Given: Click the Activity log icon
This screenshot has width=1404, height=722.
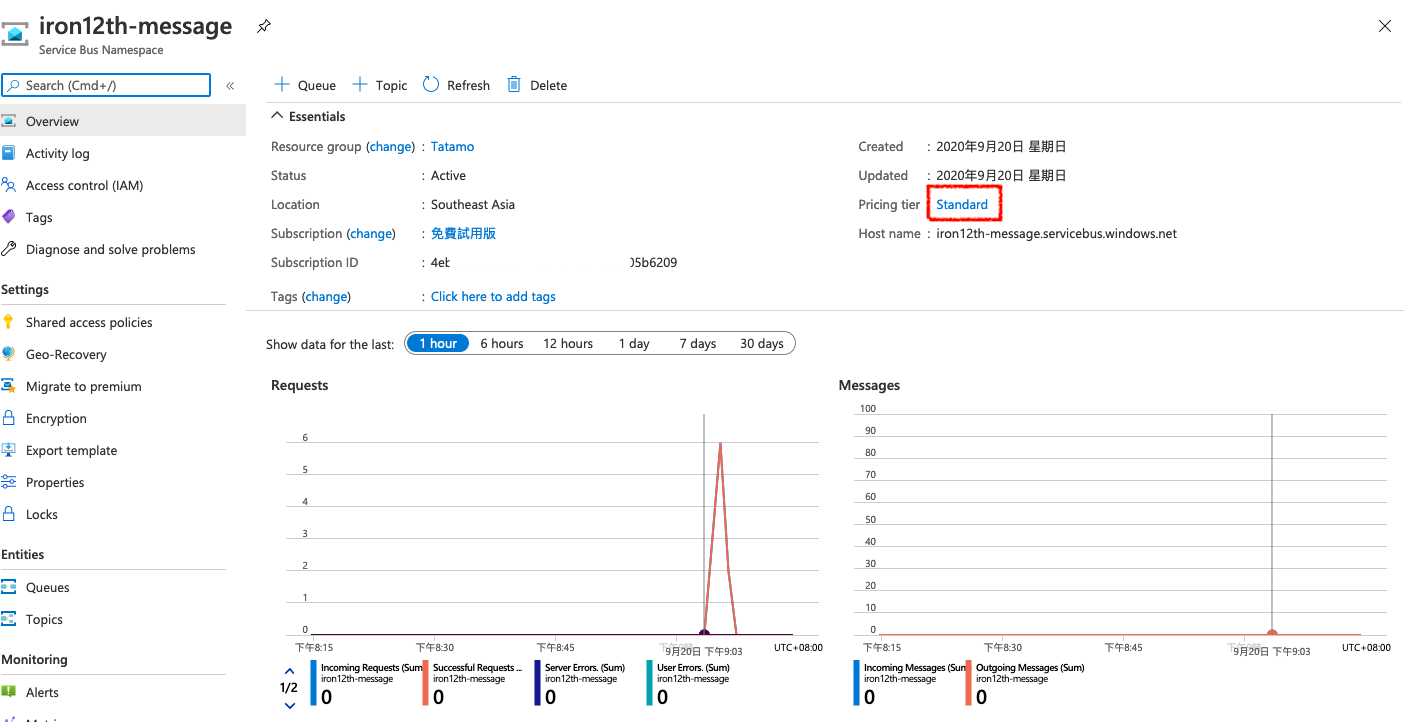Looking at the screenshot, I should [x=9, y=153].
